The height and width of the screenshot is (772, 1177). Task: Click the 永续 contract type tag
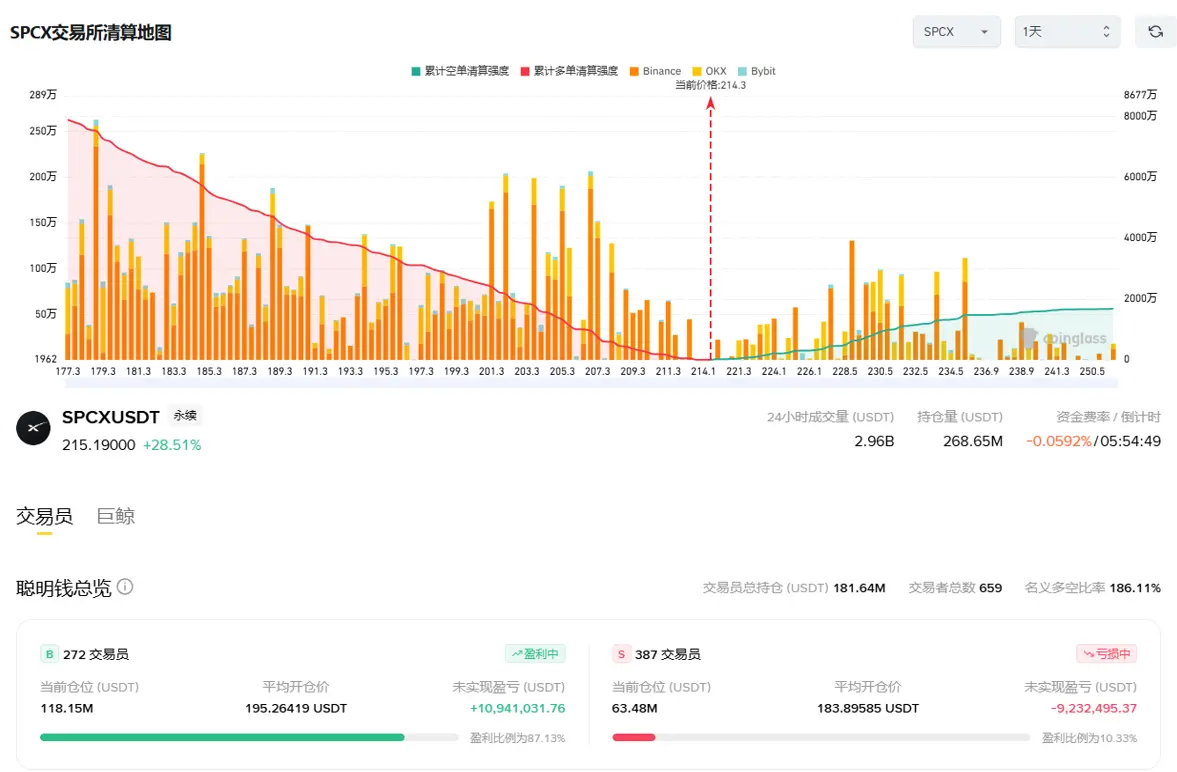click(185, 415)
